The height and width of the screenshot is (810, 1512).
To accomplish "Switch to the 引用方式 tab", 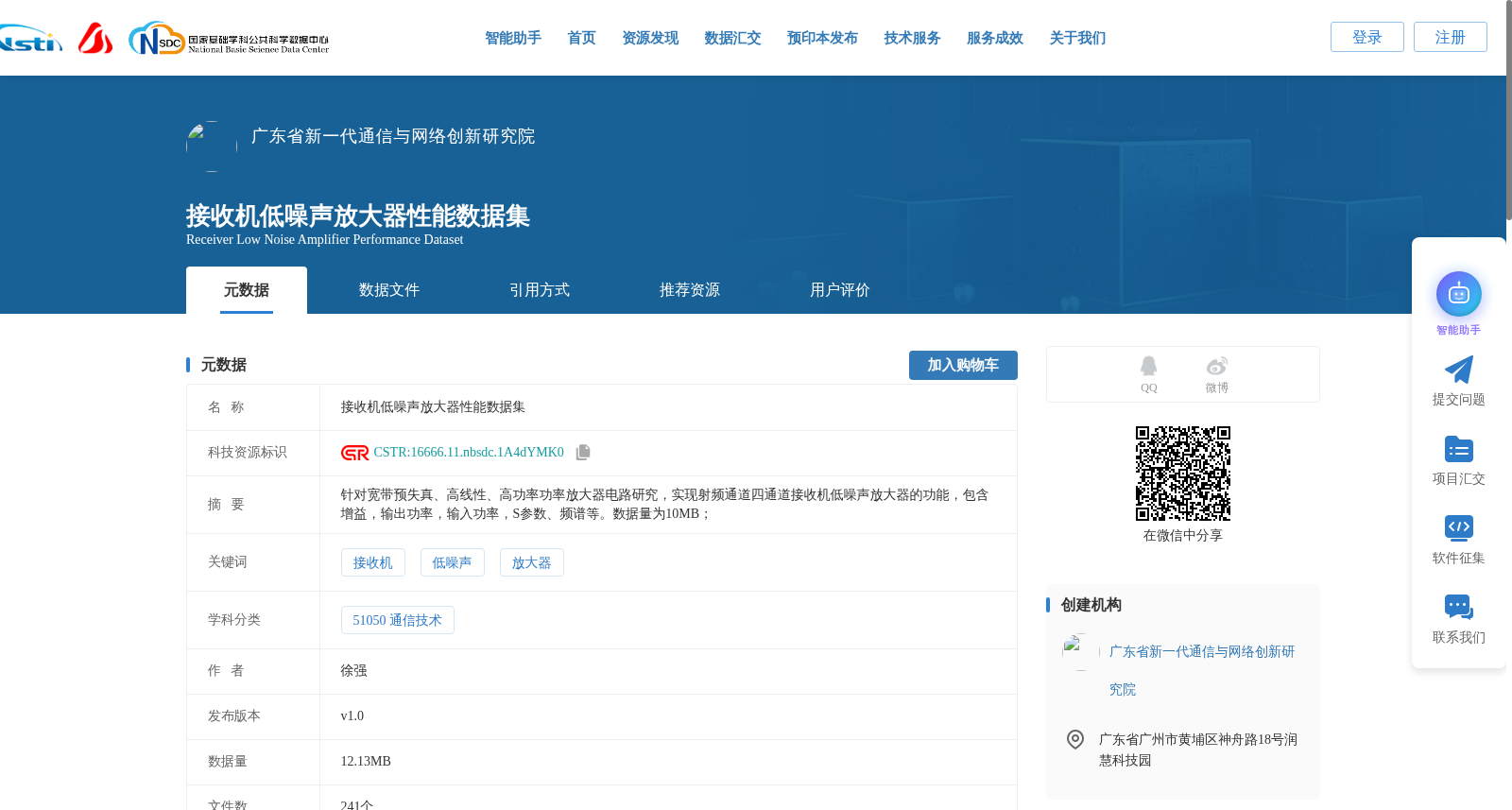I will click(540, 290).
